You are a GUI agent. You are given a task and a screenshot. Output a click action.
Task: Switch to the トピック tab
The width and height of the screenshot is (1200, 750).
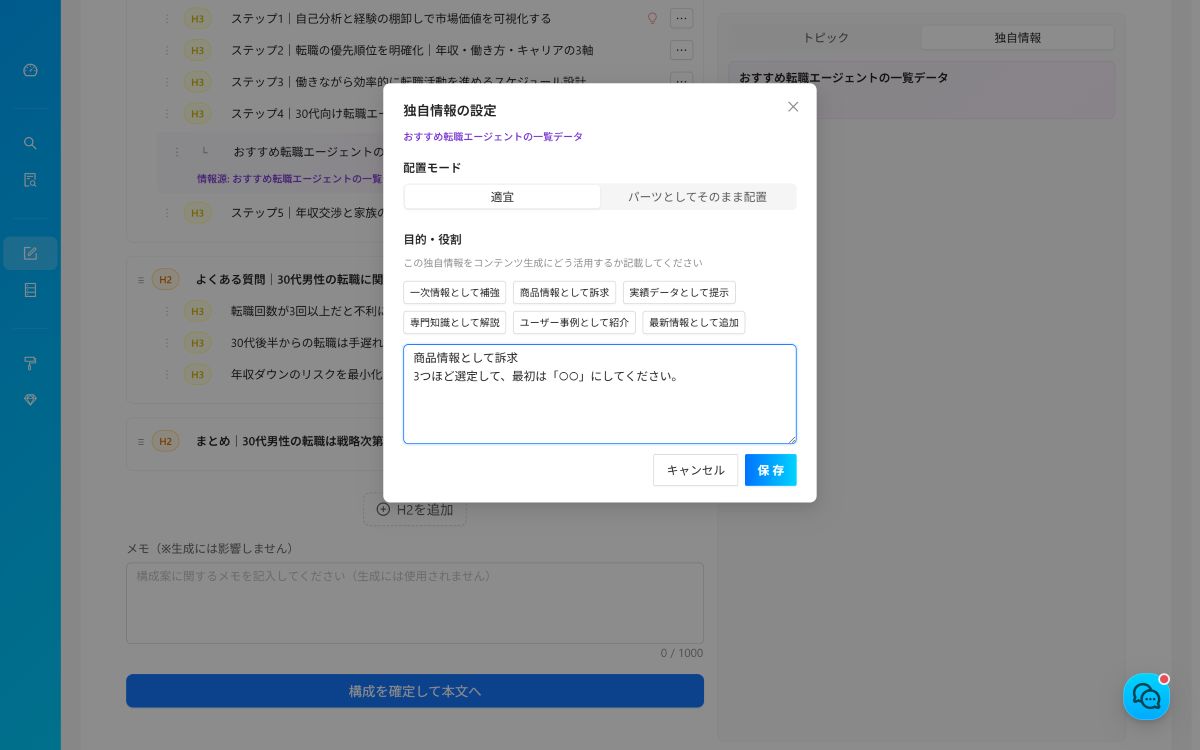coord(826,38)
